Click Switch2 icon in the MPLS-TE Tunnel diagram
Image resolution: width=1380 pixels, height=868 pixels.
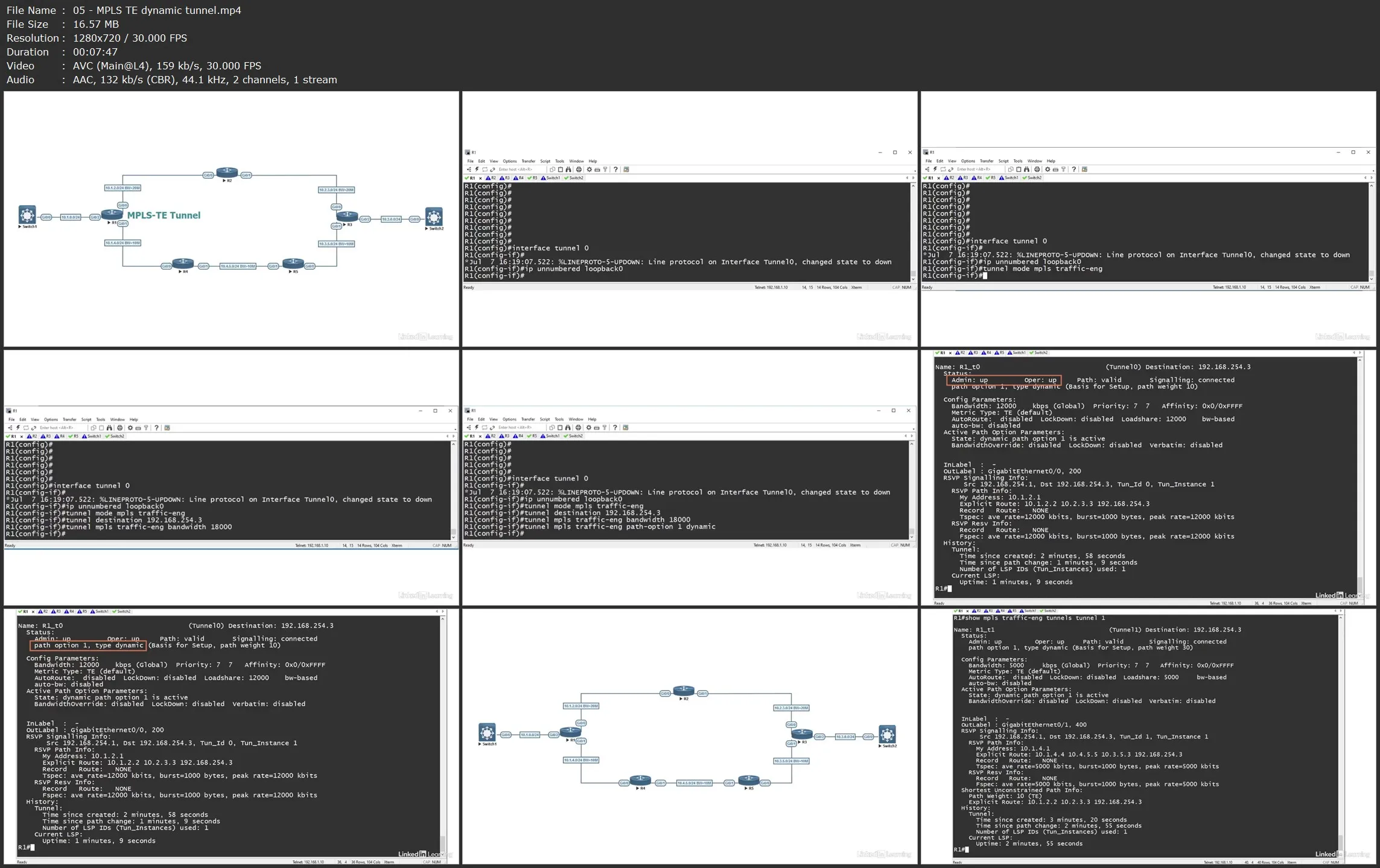[x=434, y=217]
